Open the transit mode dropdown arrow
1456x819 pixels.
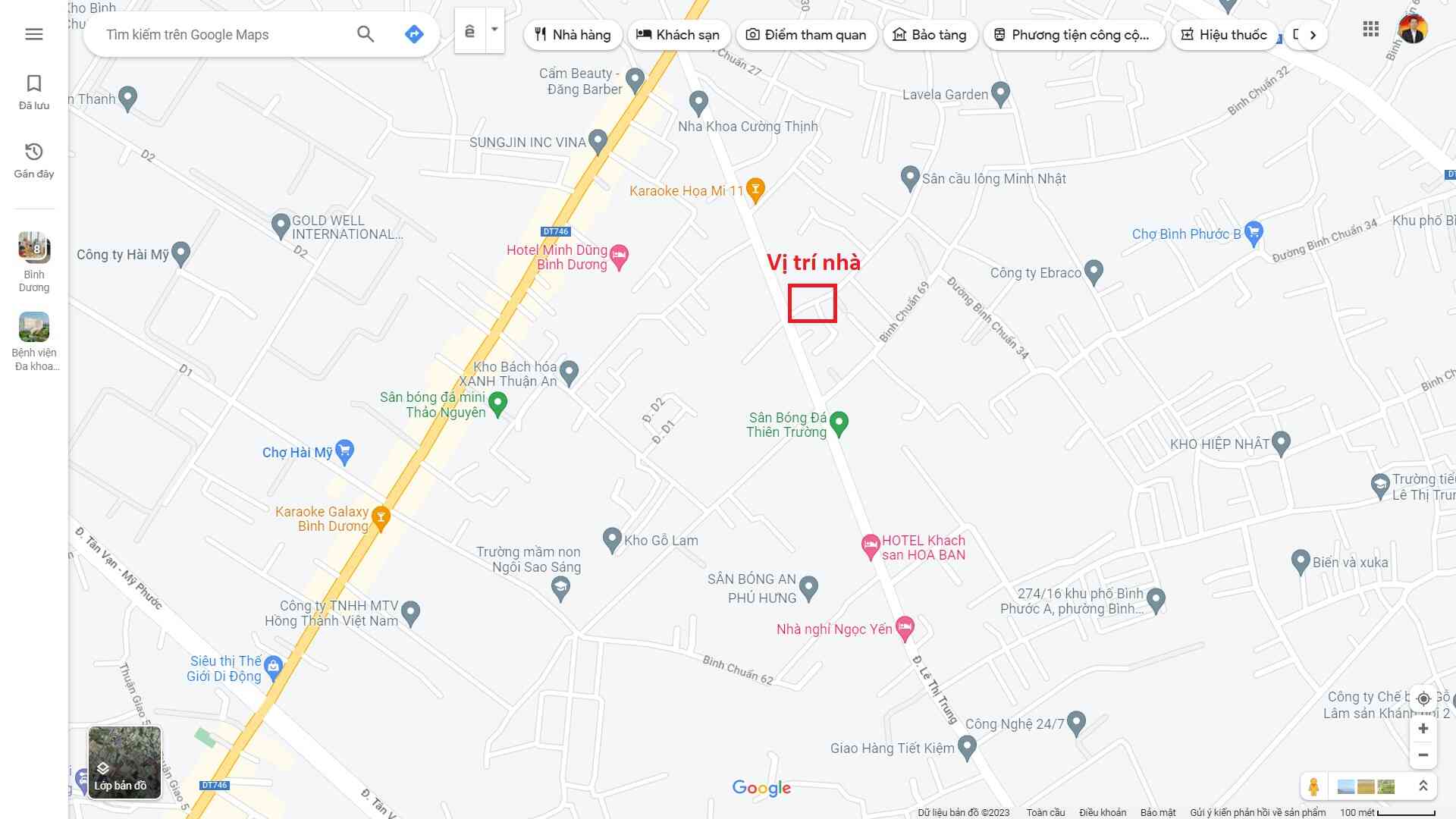pyautogui.click(x=494, y=30)
